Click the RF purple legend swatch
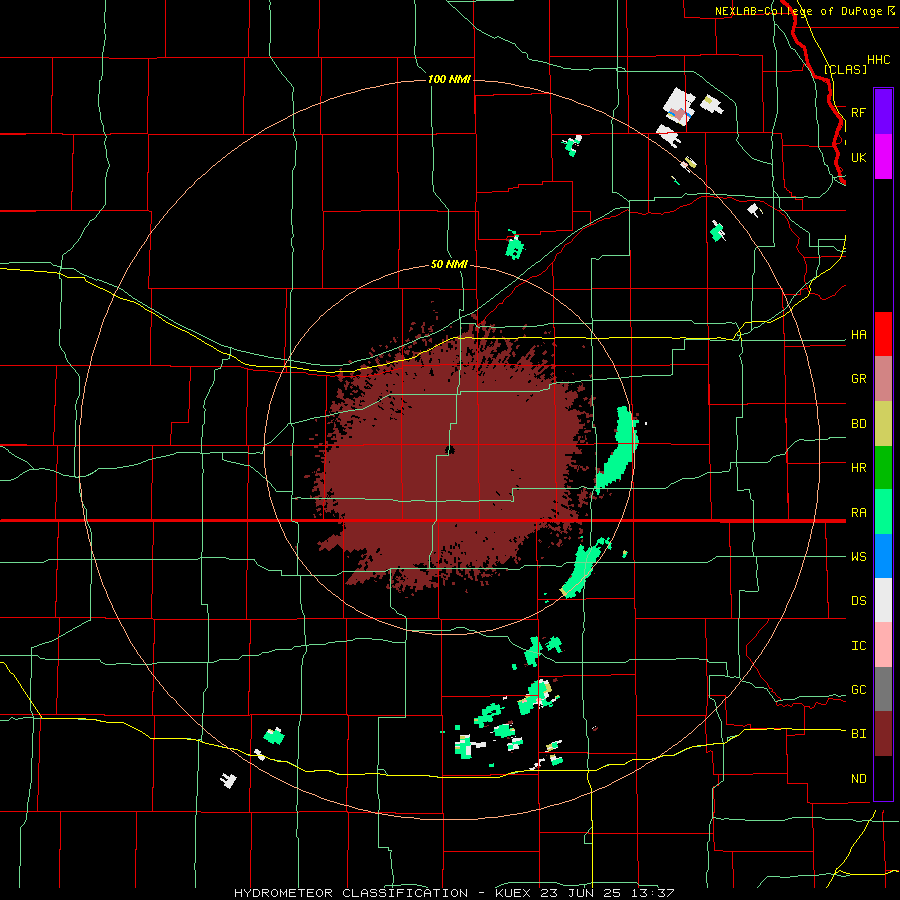 click(x=883, y=112)
